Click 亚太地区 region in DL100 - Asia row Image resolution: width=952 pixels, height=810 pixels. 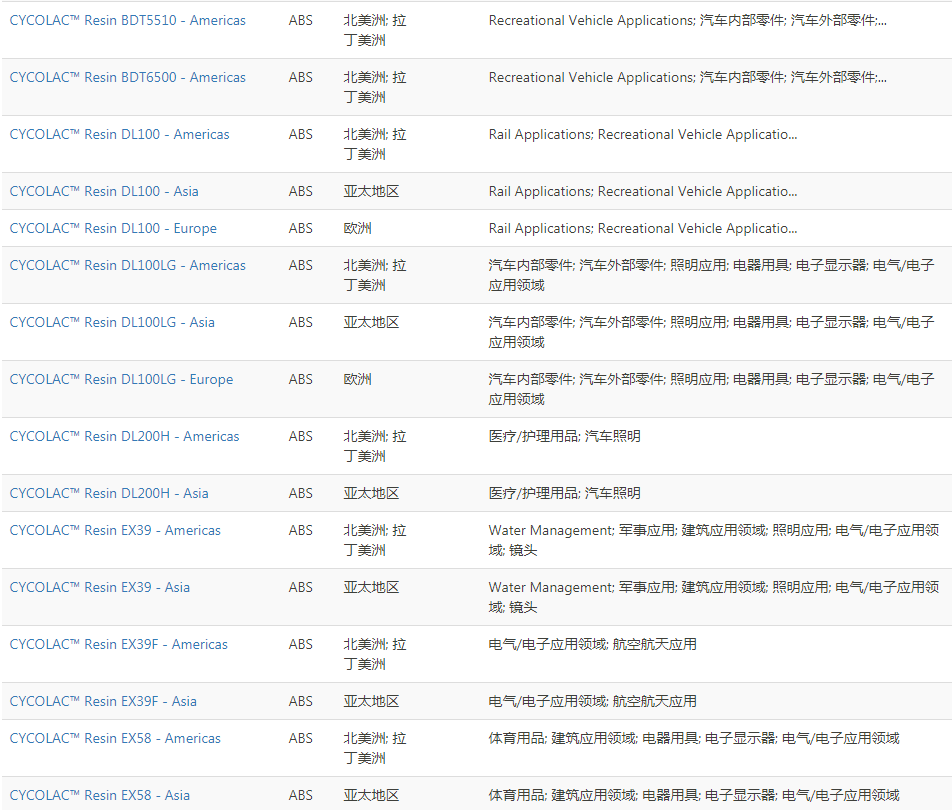coord(371,191)
